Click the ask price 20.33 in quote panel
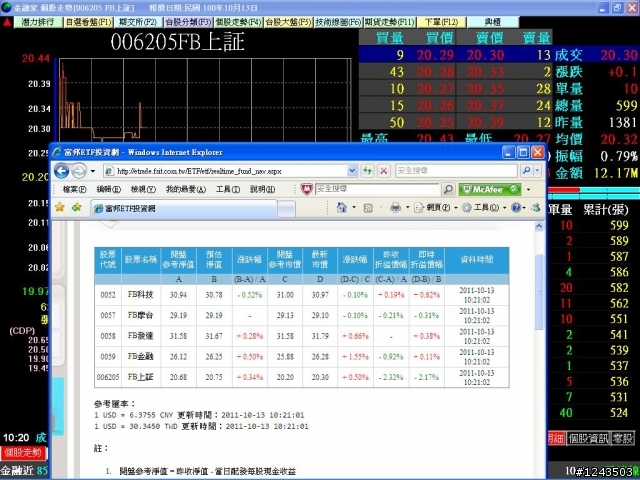Viewport: 640px width, 480px height. coord(485,72)
